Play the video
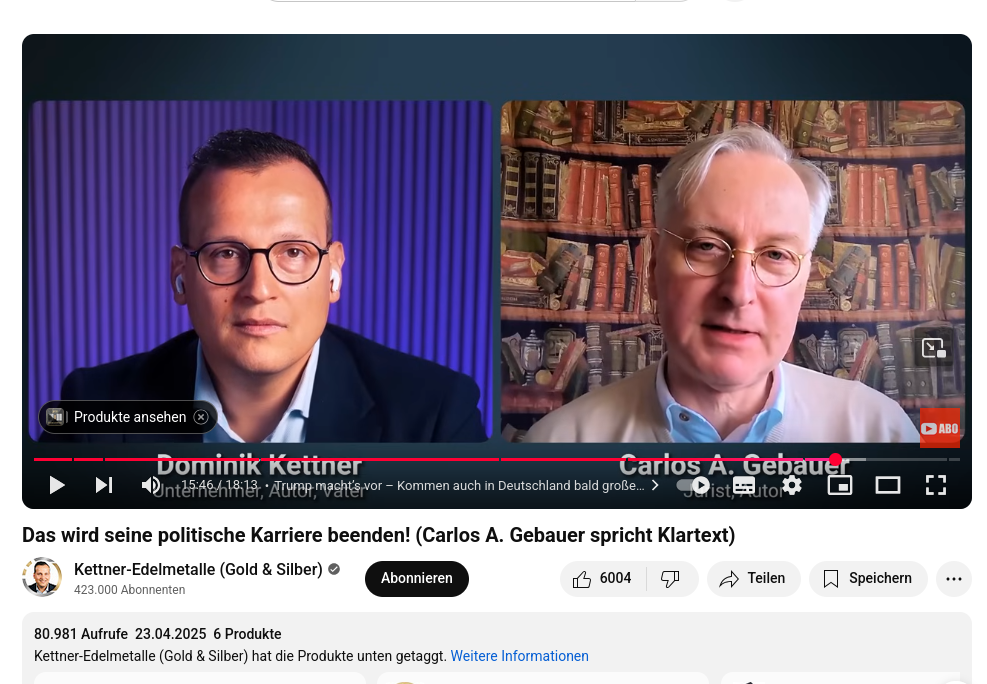Viewport: 987px width, 684px height. click(57, 485)
